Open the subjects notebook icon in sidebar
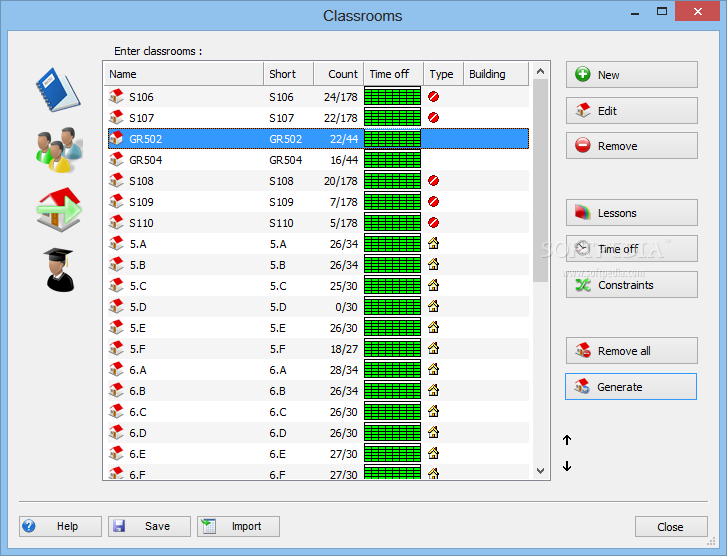 point(58,89)
